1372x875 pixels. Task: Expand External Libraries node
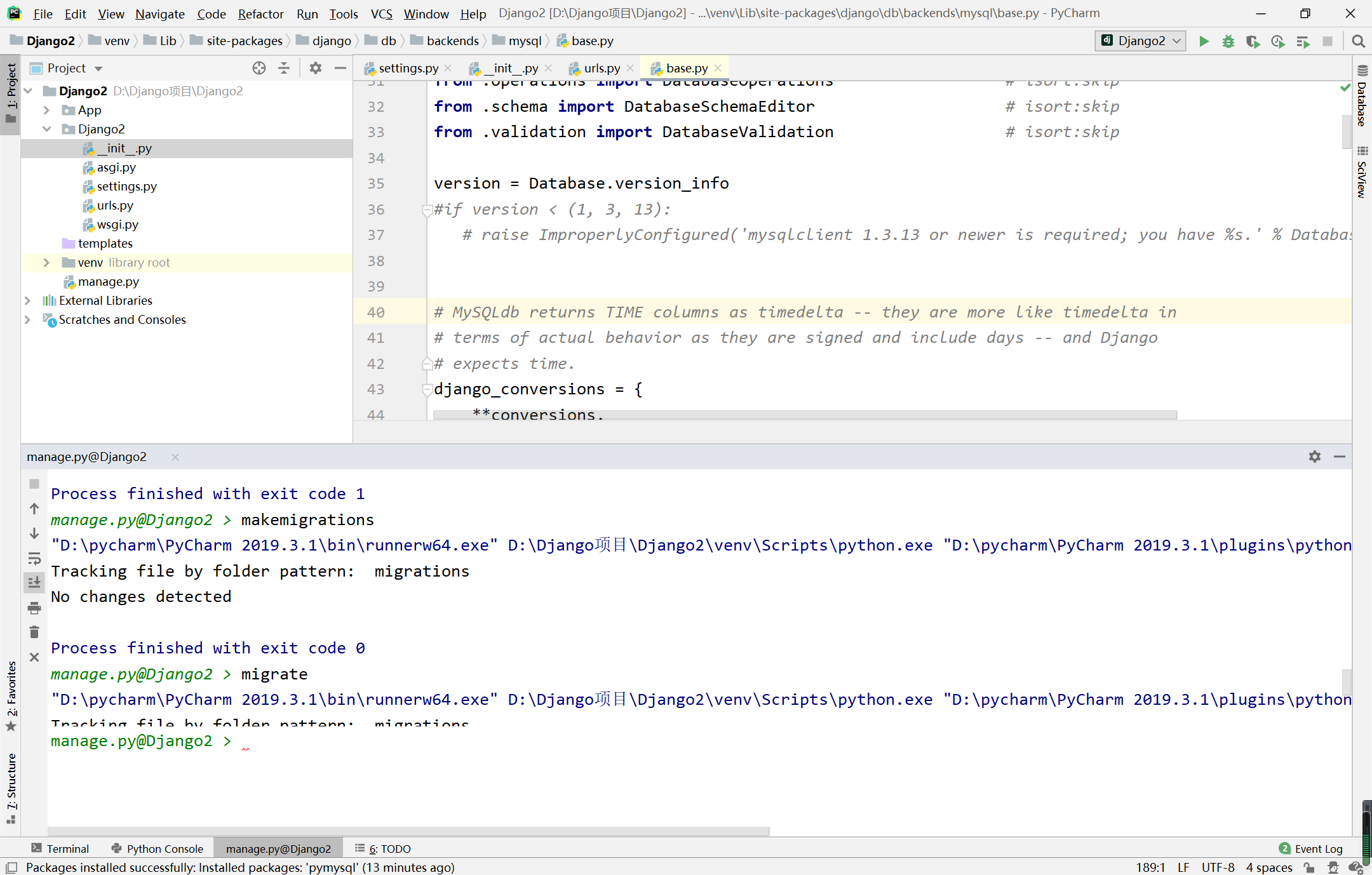tap(28, 300)
